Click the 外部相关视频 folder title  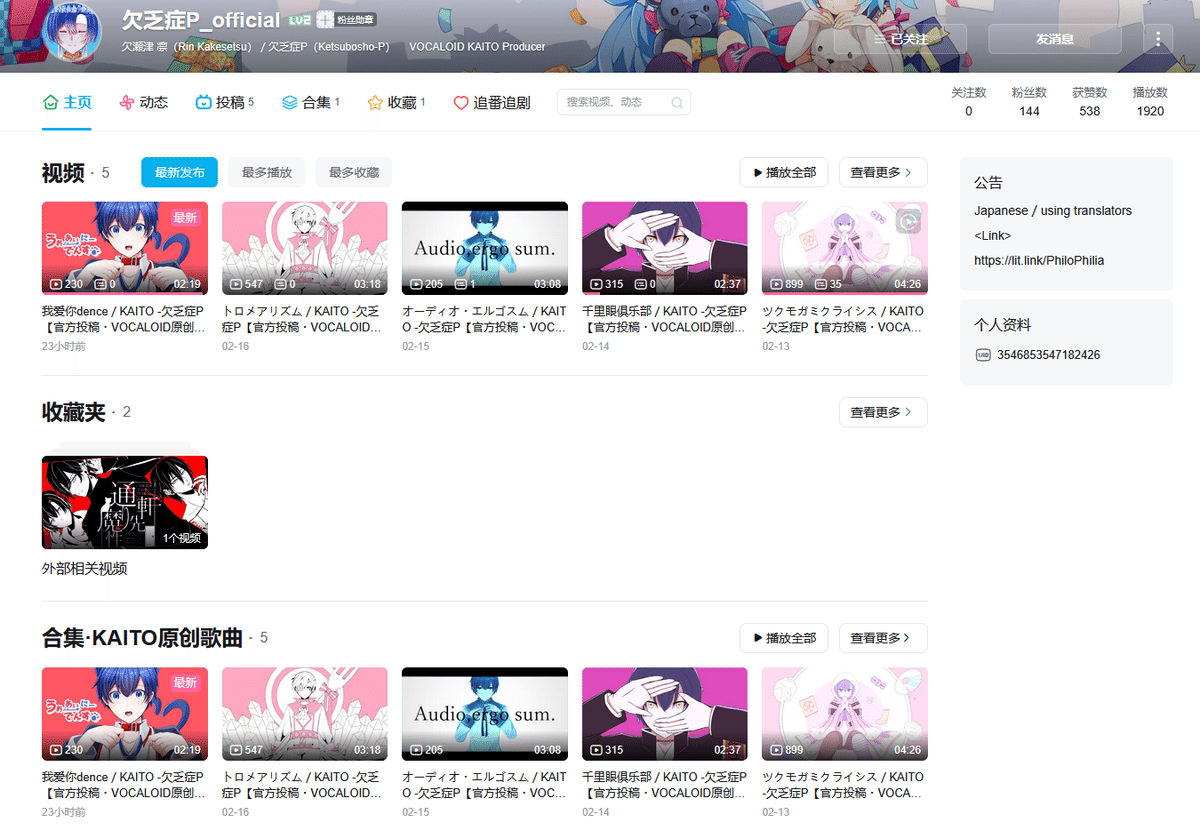[85, 569]
